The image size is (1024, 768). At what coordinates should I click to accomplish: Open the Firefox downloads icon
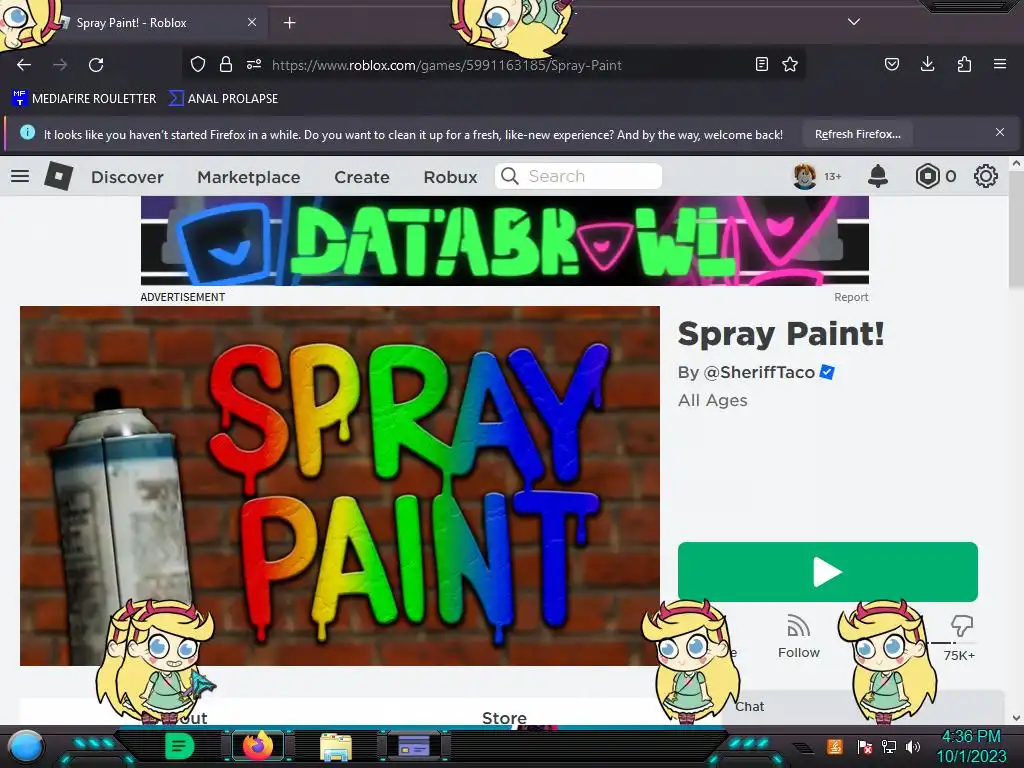coord(927,64)
